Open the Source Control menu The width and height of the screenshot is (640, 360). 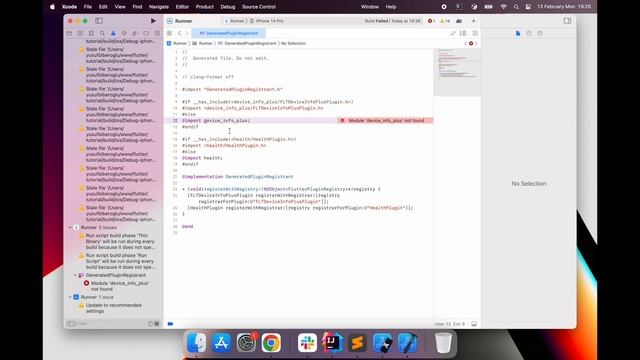[x=259, y=7]
